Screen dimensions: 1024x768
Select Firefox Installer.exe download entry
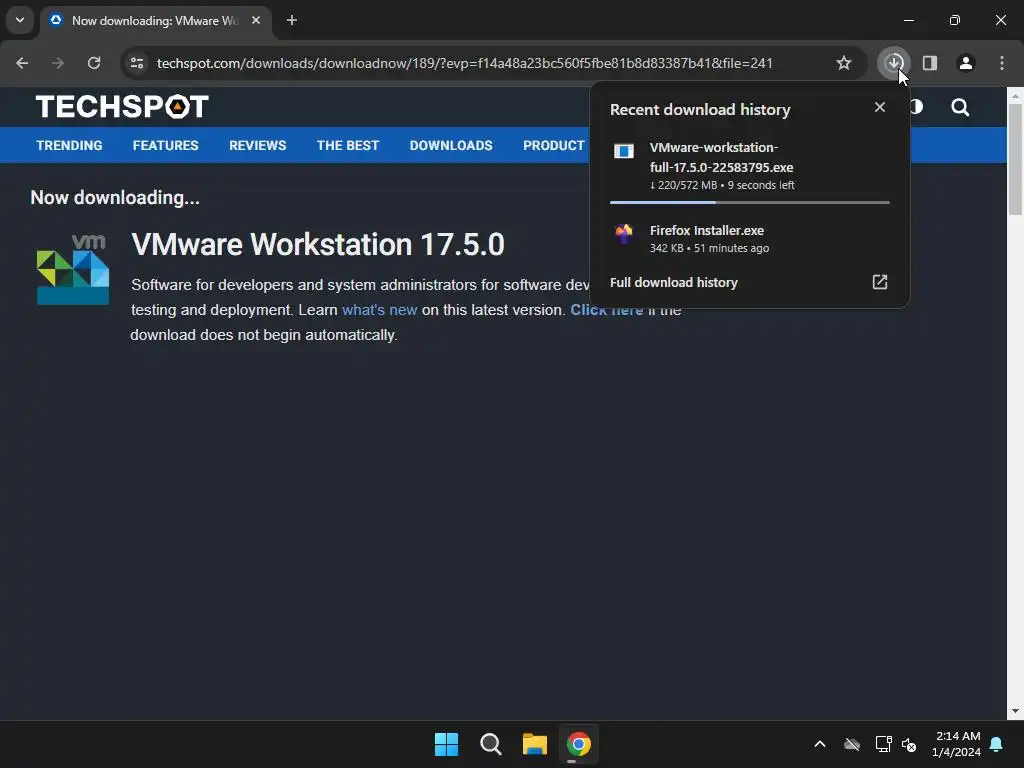(750, 239)
